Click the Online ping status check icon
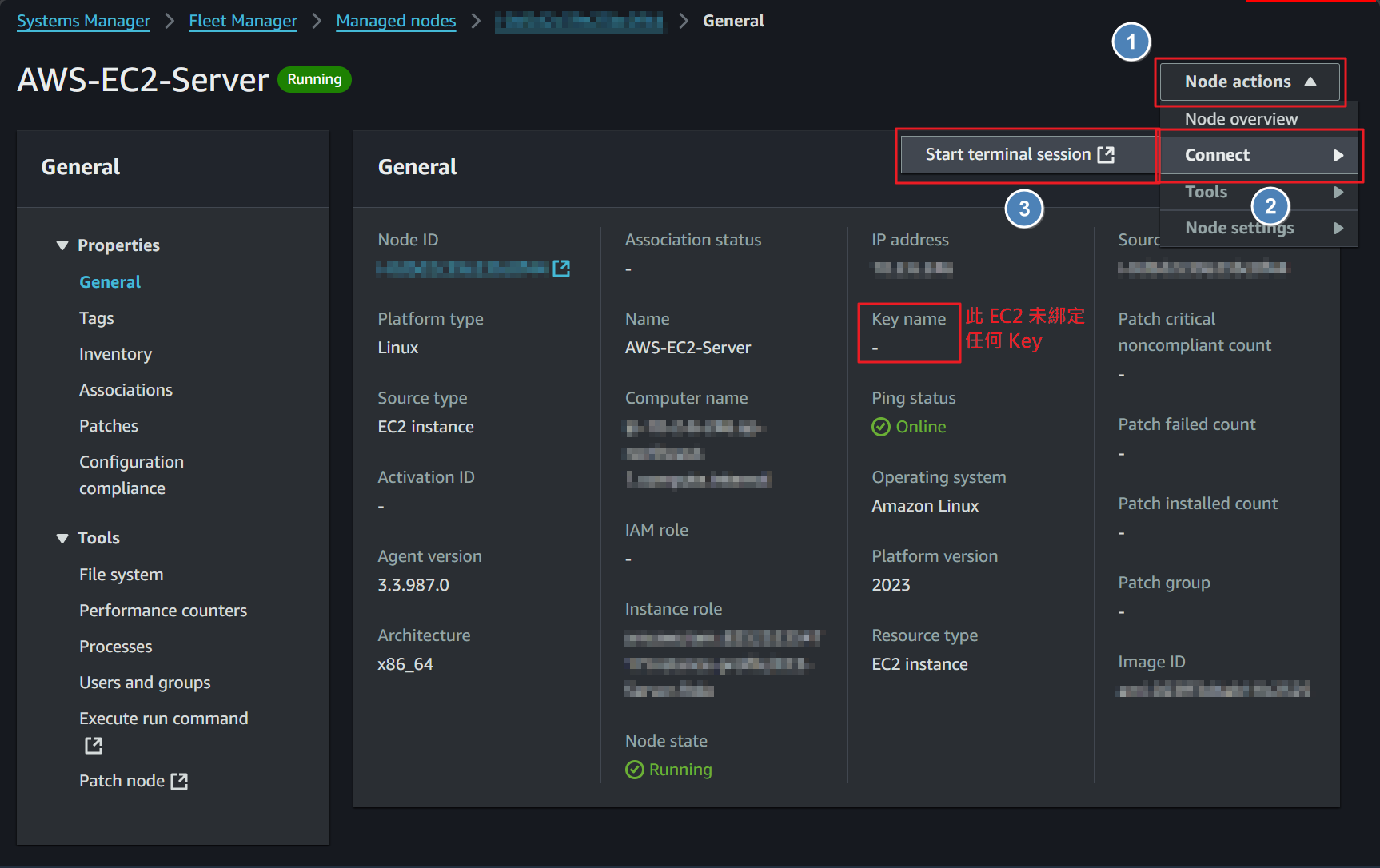The width and height of the screenshot is (1380, 868). (x=880, y=427)
